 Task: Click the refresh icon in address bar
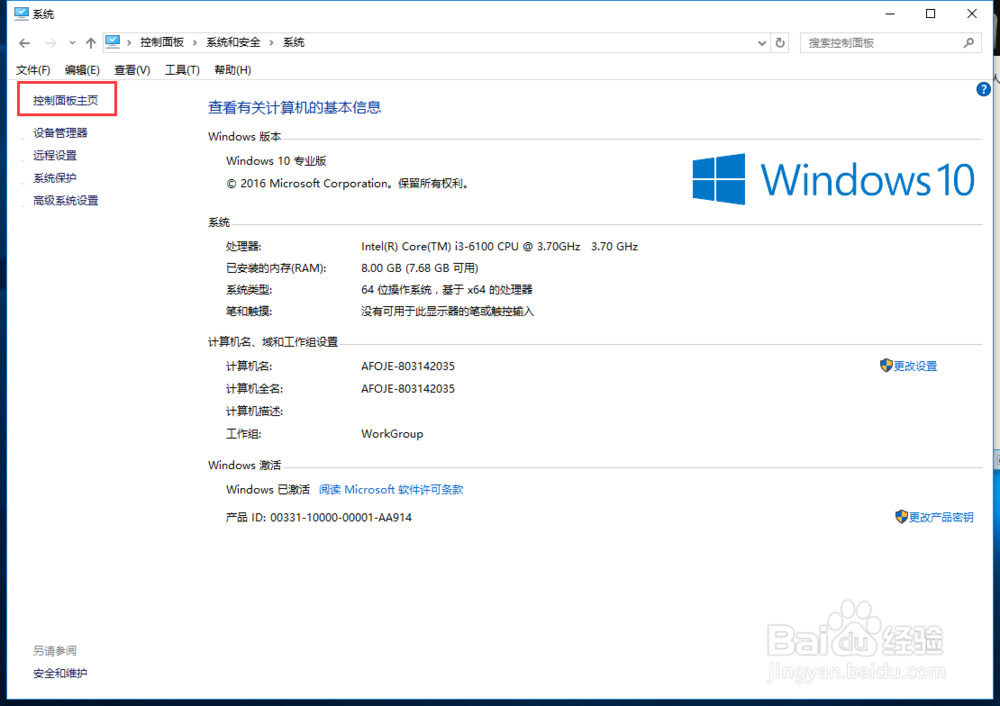click(x=781, y=42)
